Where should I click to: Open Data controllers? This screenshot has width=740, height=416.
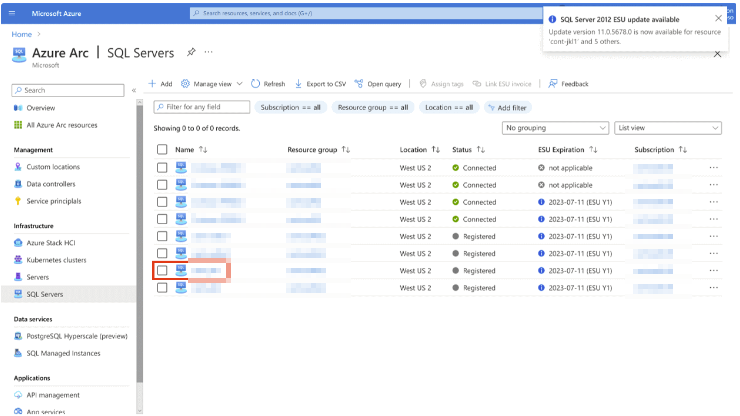[x=50, y=184]
